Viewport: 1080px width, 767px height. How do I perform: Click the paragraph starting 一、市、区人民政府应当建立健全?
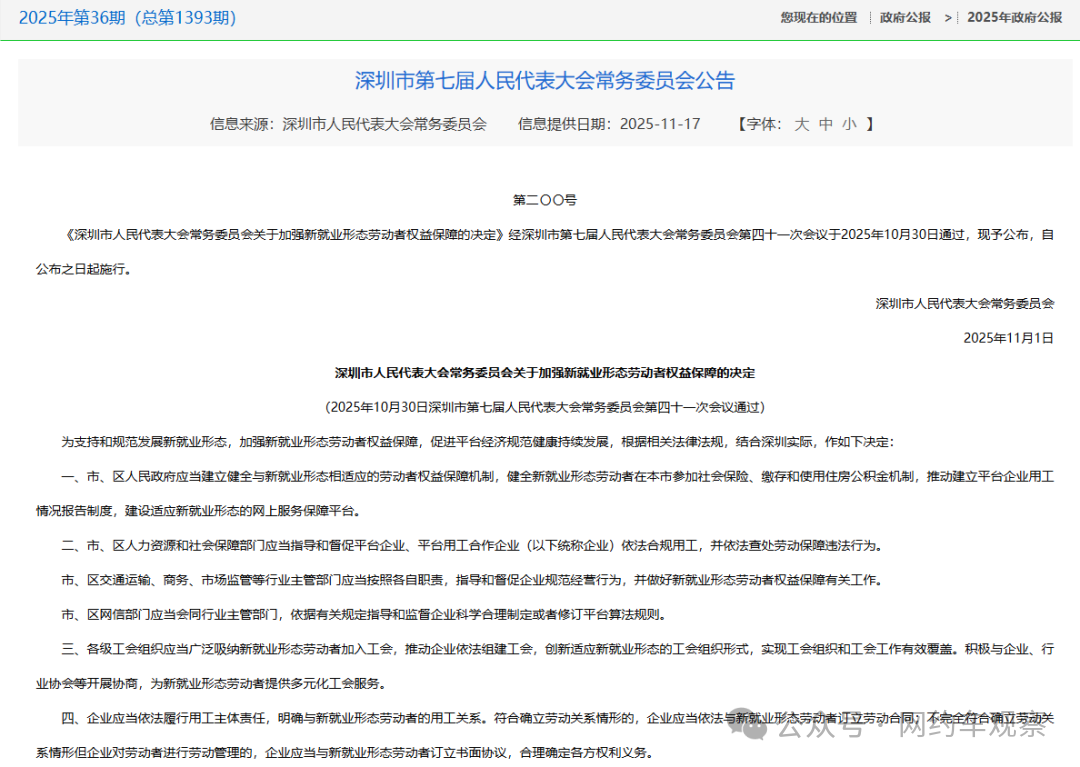point(545,494)
